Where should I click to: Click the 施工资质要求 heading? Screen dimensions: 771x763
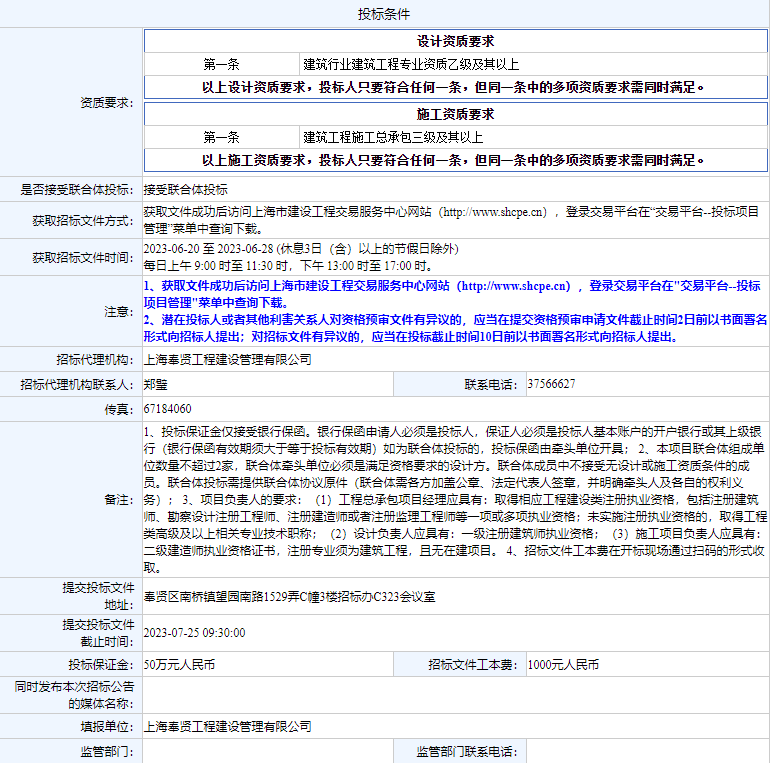click(x=455, y=114)
